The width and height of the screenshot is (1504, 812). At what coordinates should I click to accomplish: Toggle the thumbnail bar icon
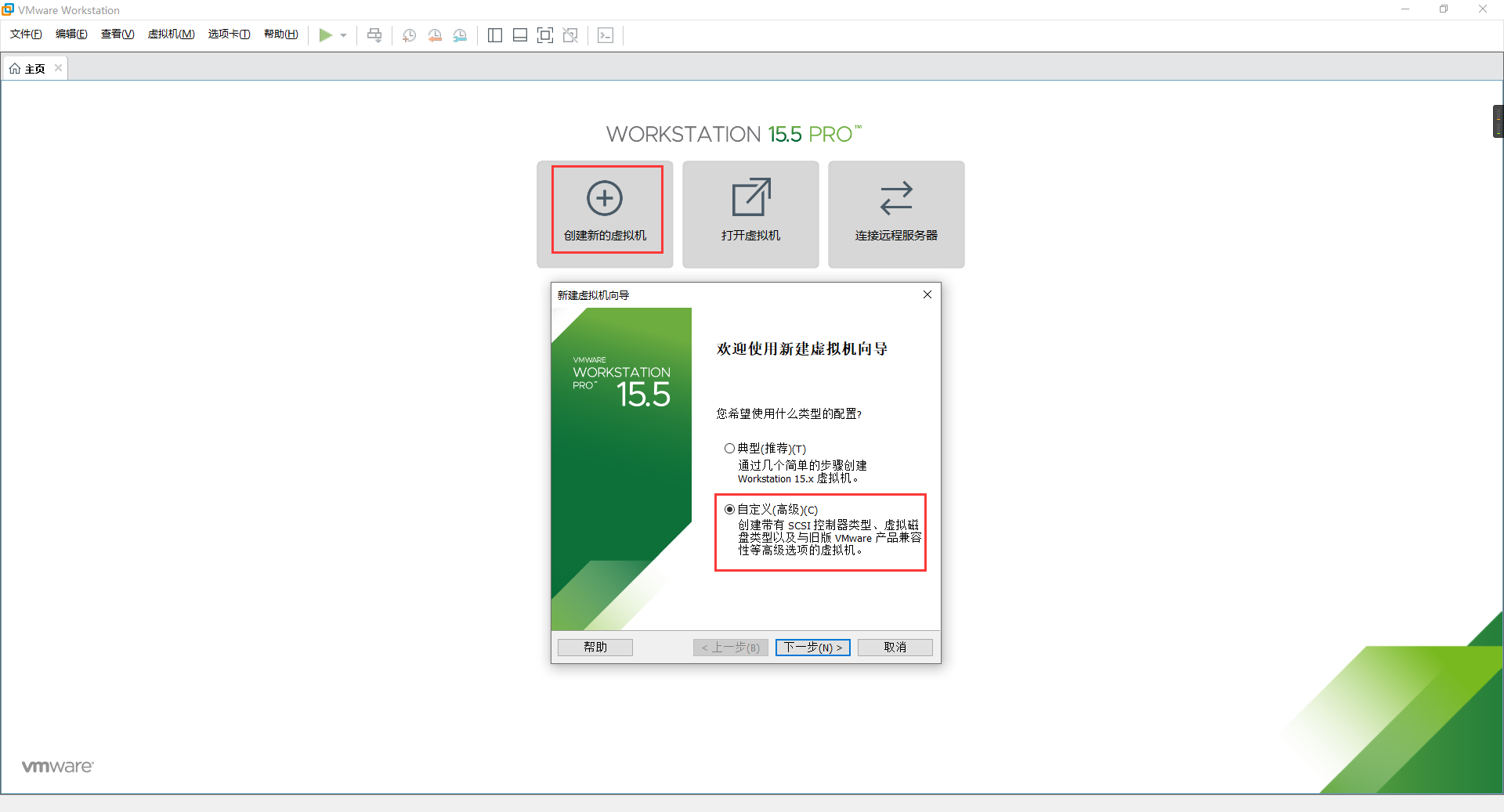coord(520,35)
